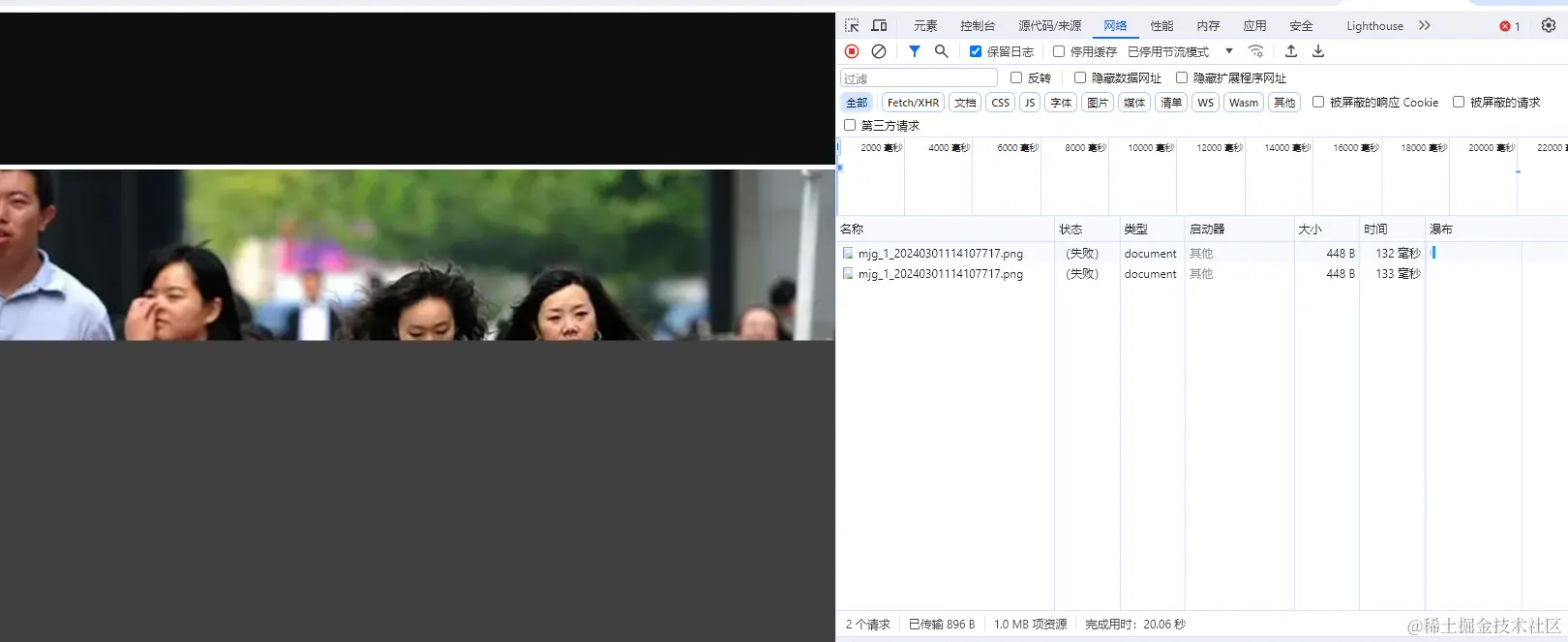Viewport: 1568px width, 642px height.
Task: Import HAR file upload icon
Action: tap(1291, 51)
